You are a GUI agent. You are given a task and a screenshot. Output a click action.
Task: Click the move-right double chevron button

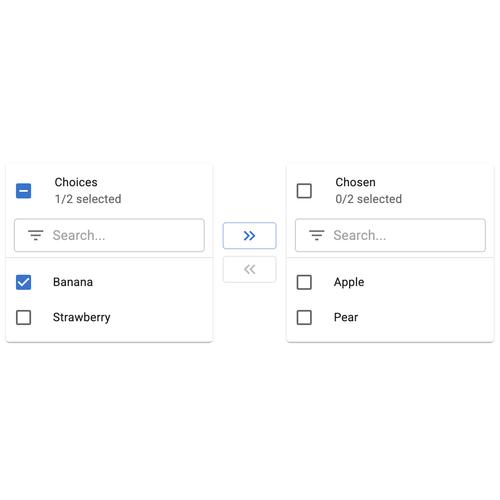[249, 236]
